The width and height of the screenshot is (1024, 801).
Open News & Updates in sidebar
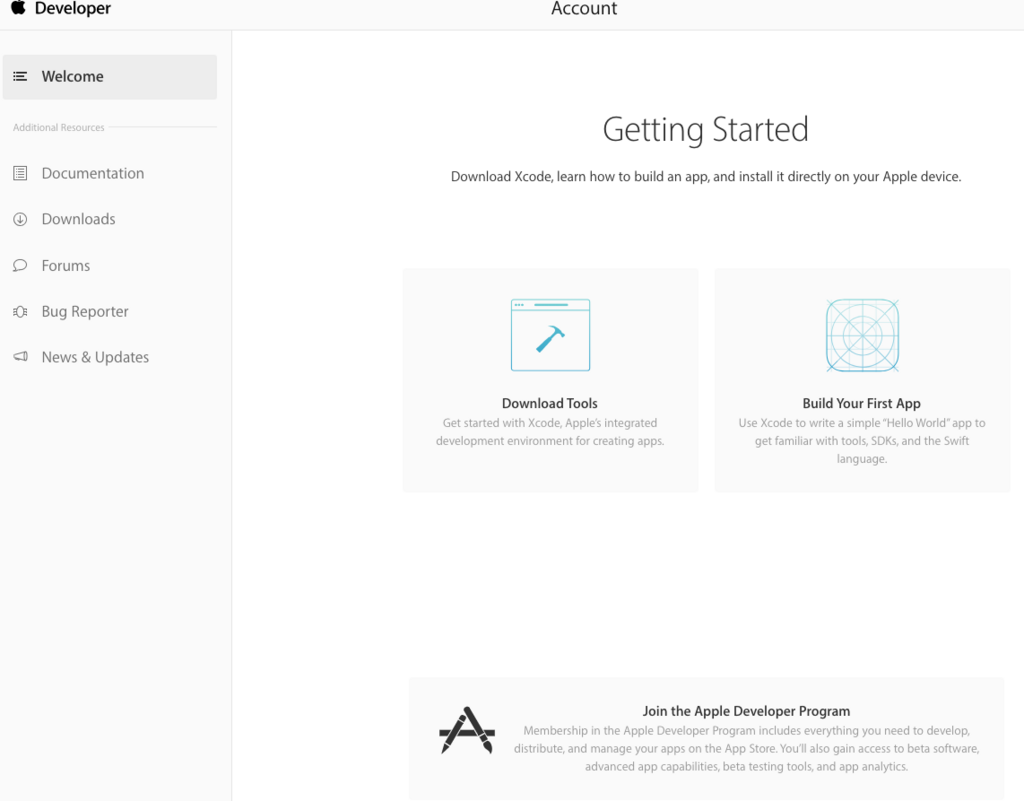95,357
